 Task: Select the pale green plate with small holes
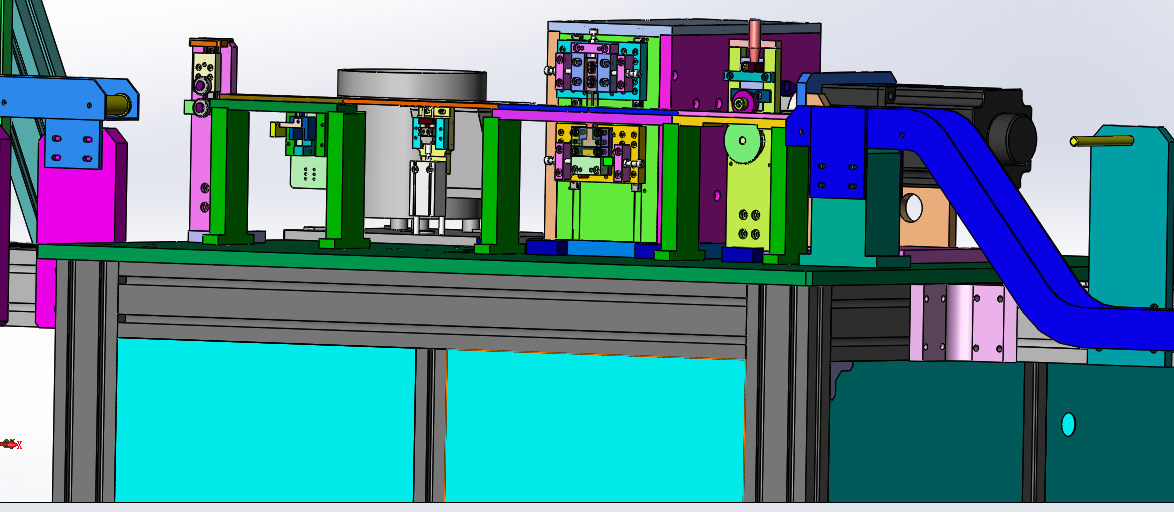tap(309, 172)
